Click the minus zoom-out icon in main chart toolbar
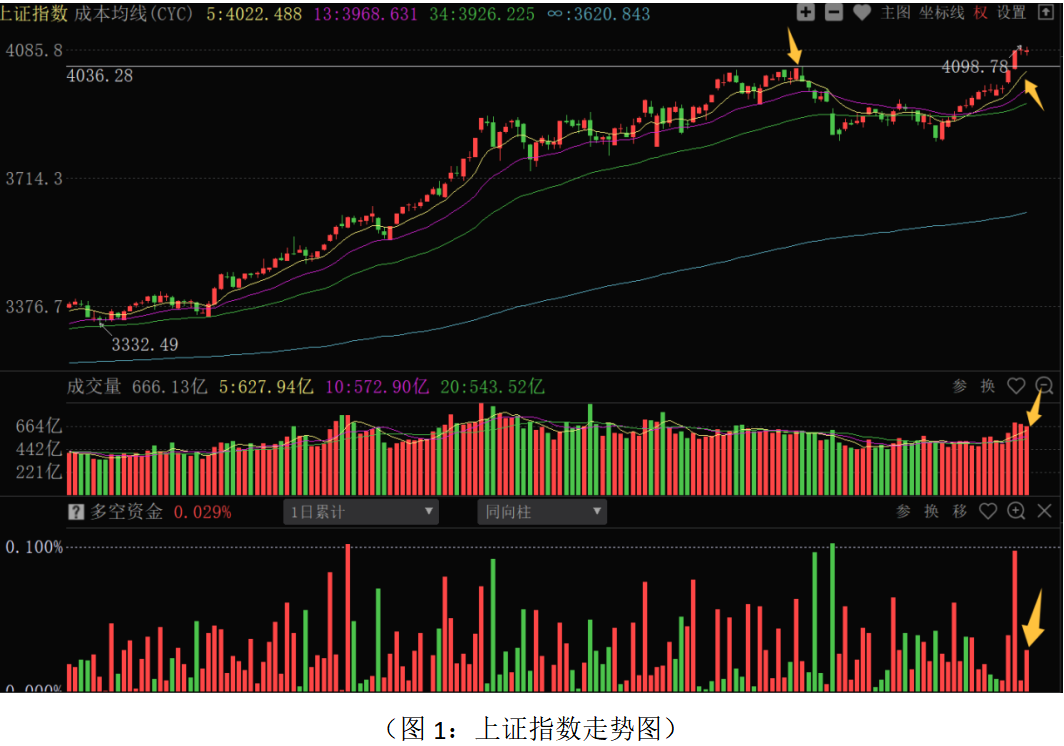 click(x=834, y=13)
